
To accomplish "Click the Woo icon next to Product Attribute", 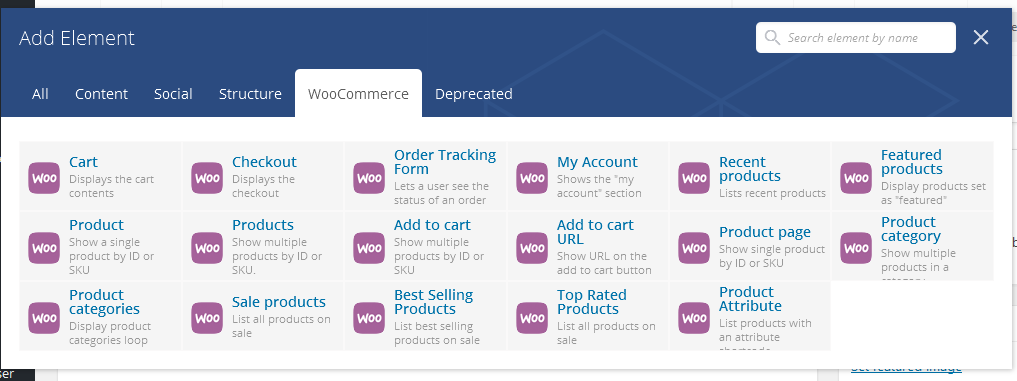I will point(694,318).
